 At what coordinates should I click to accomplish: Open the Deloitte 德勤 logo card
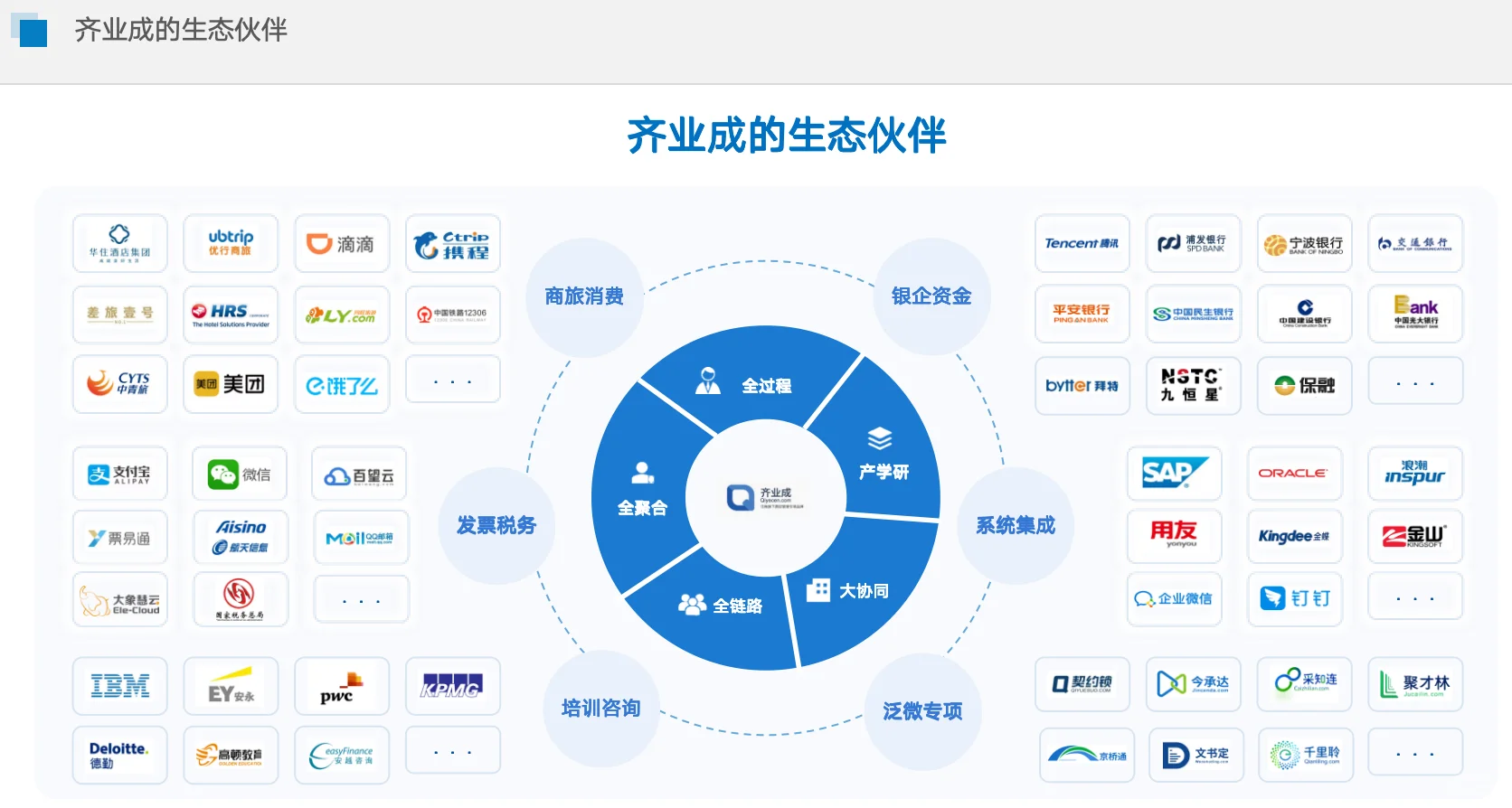tap(120, 755)
